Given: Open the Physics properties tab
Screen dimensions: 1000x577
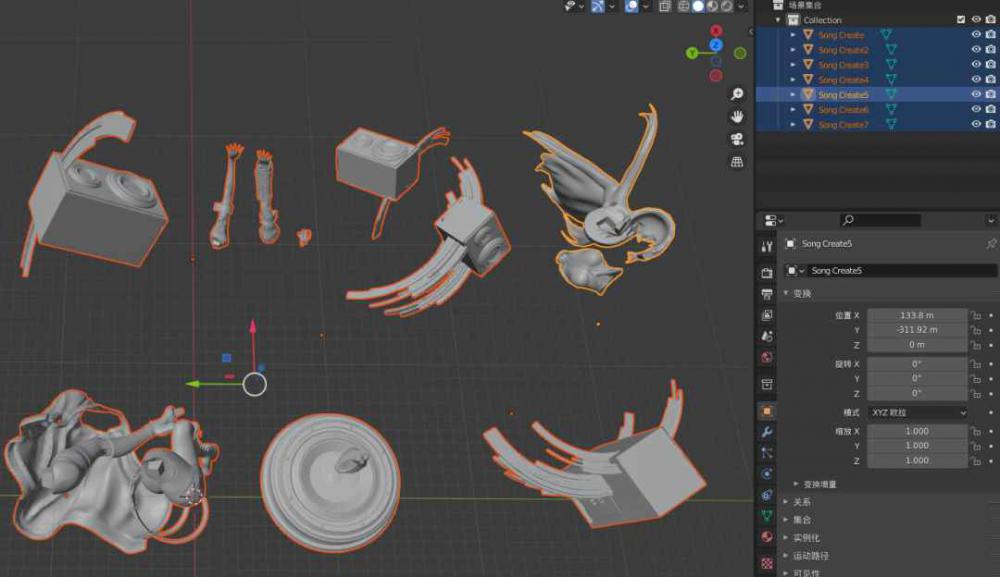Looking at the screenshot, I should (767, 474).
